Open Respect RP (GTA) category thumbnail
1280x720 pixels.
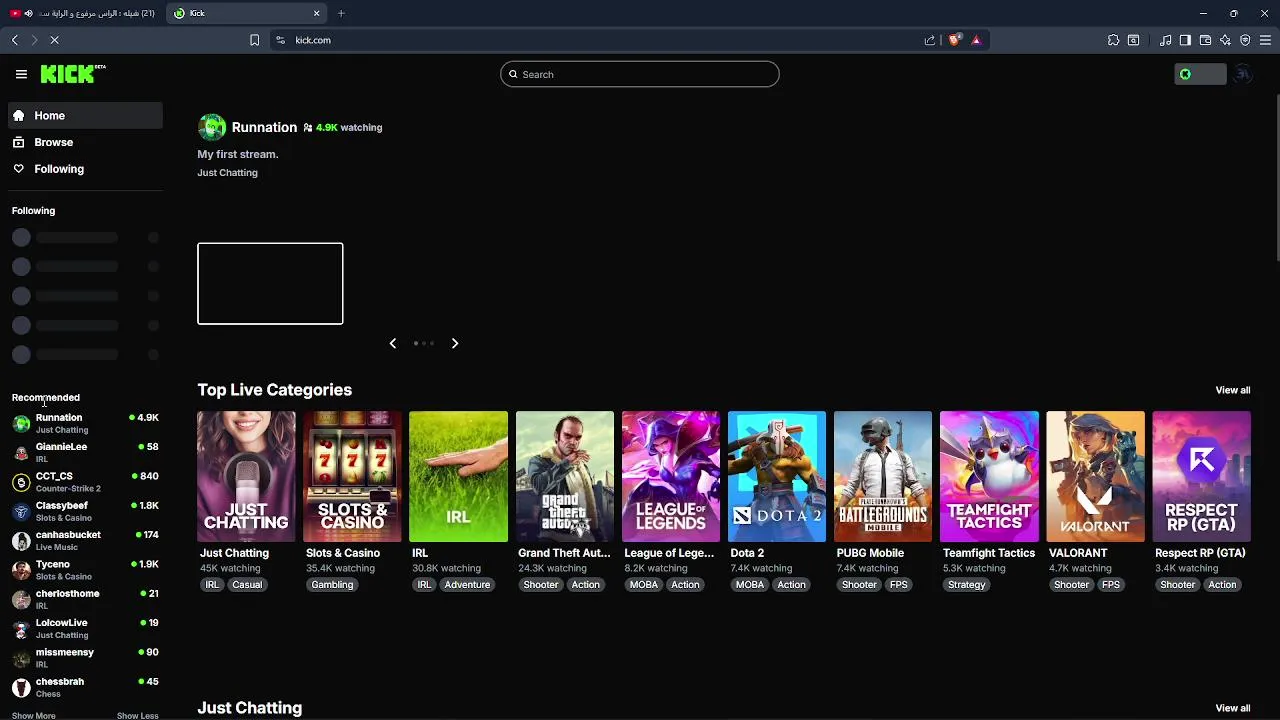tap(1201, 476)
